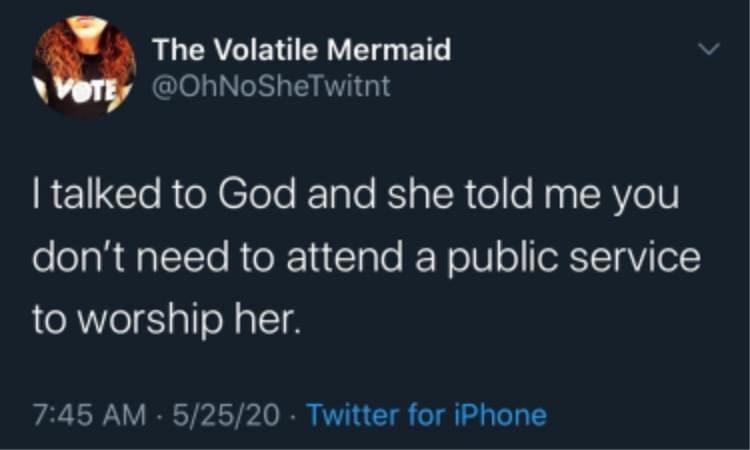Open the tweet options chevron menu
750x450 pixels.
707,47
